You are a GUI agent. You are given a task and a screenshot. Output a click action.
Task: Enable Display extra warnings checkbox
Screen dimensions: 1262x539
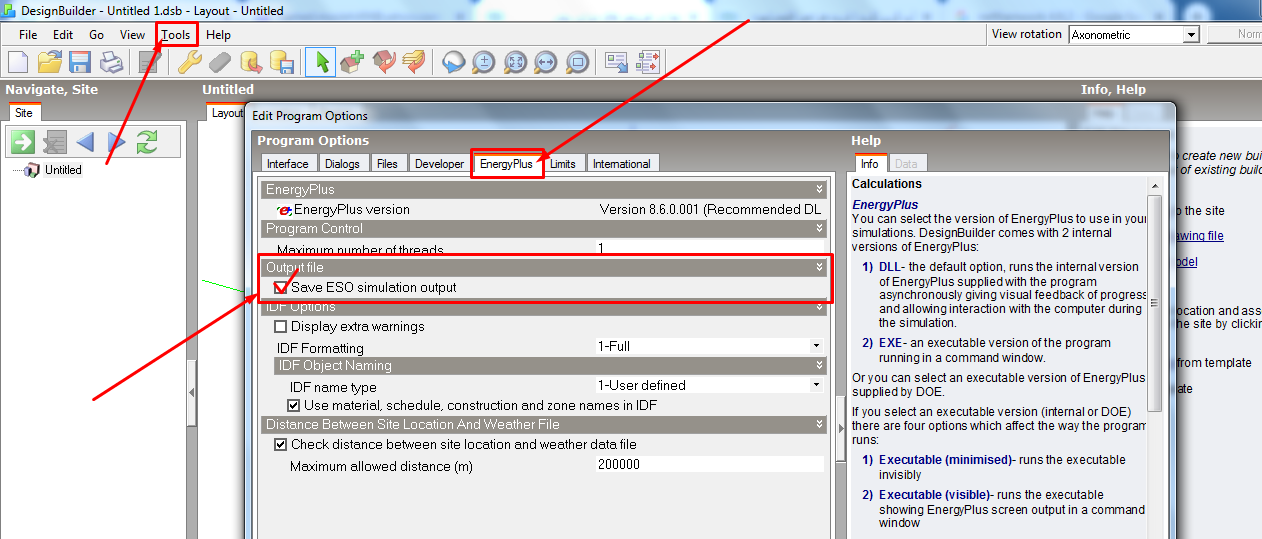click(281, 326)
